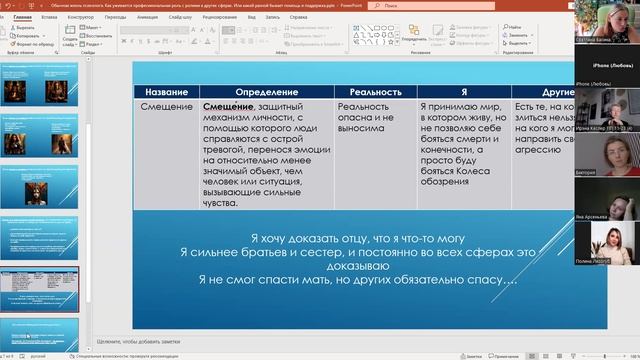Viewport: 640px width, 360px height.
Task: Toggle Underline (Ч) formatting
Action: tap(140, 41)
